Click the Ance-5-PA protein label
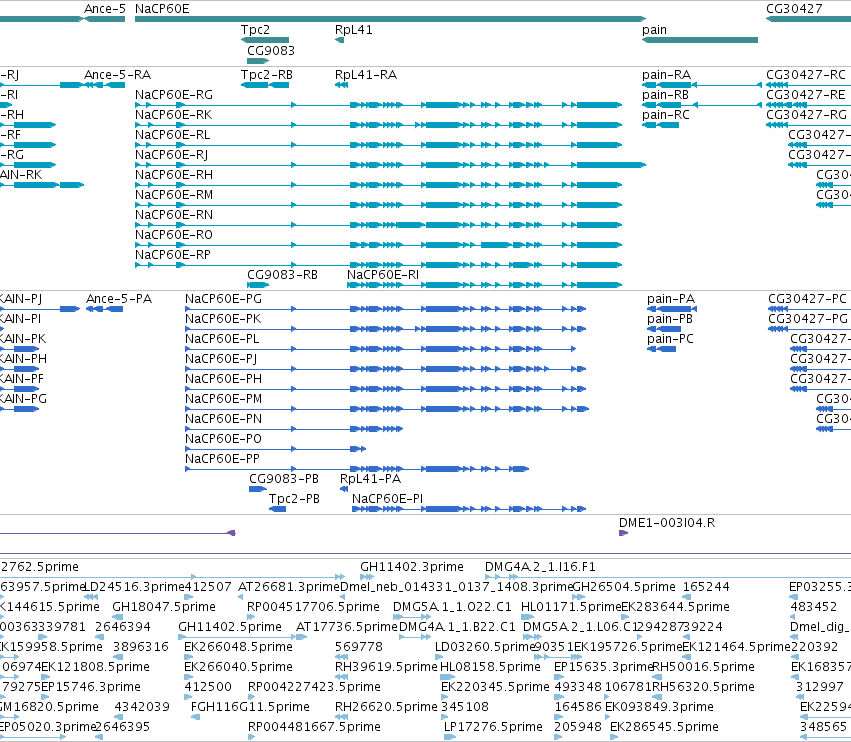 coord(119,299)
